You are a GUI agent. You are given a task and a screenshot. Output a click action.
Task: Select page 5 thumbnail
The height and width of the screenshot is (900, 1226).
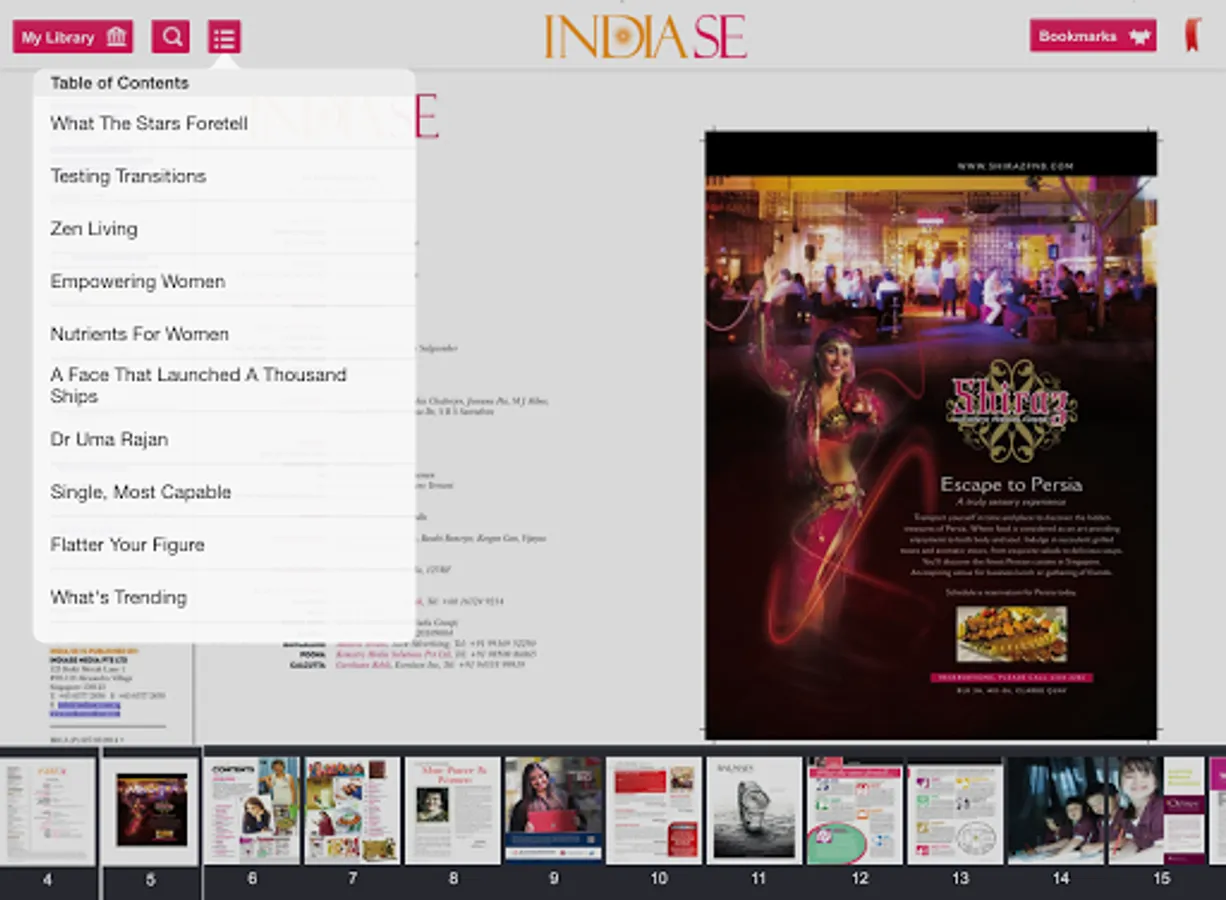[151, 811]
